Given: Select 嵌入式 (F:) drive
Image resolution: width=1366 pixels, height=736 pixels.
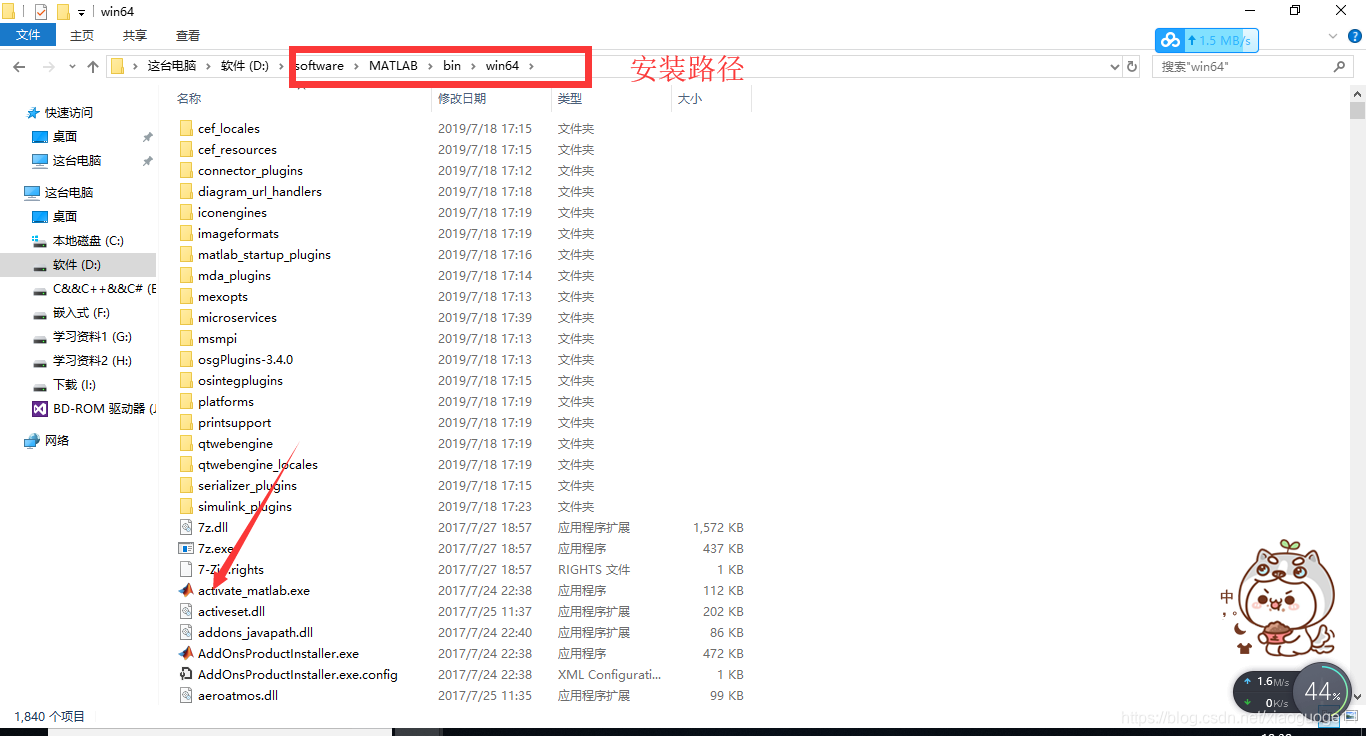Looking at the screenshot, I should pyautogui.click(x=81, y=313).
